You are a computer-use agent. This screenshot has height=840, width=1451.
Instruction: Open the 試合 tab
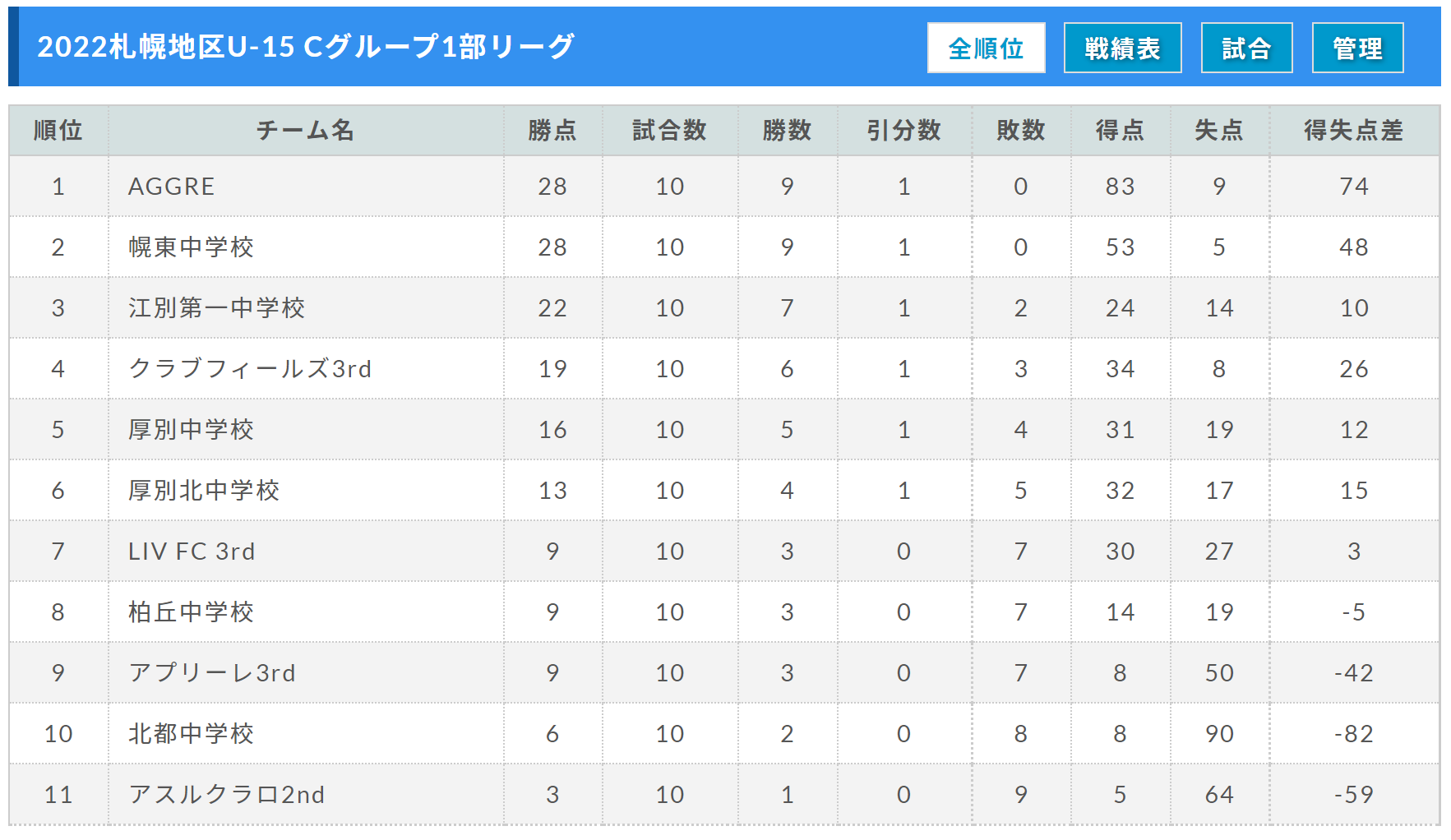pyautogui.click(x=1246, y=48)
